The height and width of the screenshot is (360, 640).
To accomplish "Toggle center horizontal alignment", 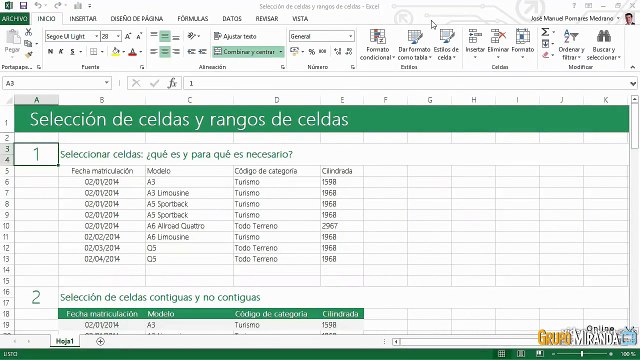I will point(165,51).
